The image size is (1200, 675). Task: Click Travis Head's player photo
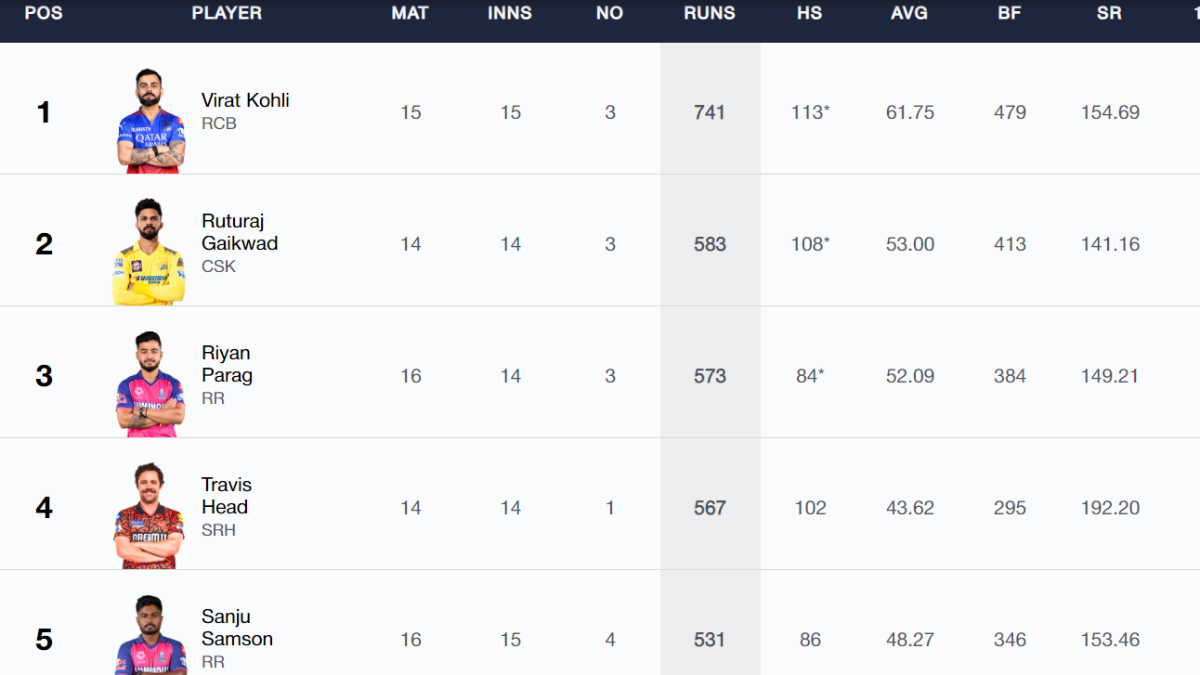coord(149,516)
